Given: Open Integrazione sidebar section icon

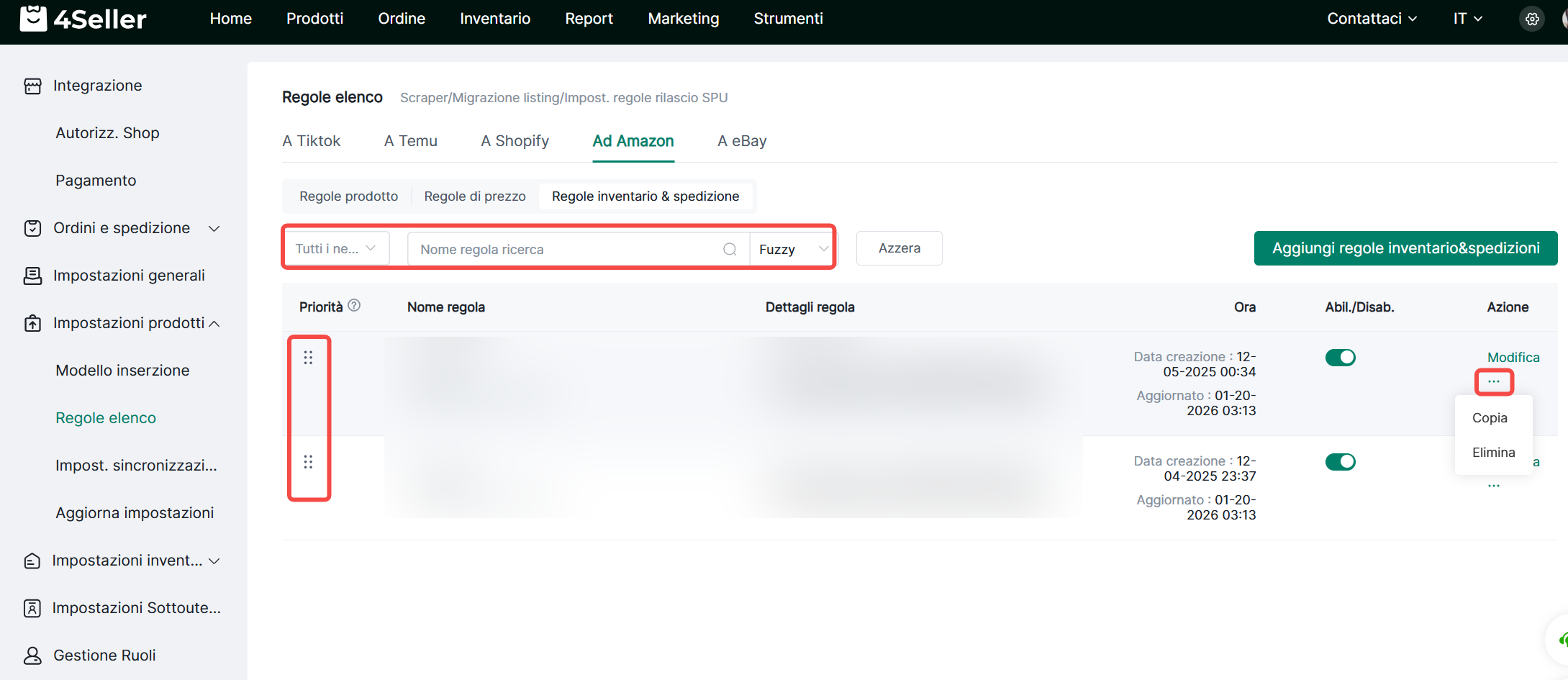Looking at the screenshot, I should [x=32, y=86].
